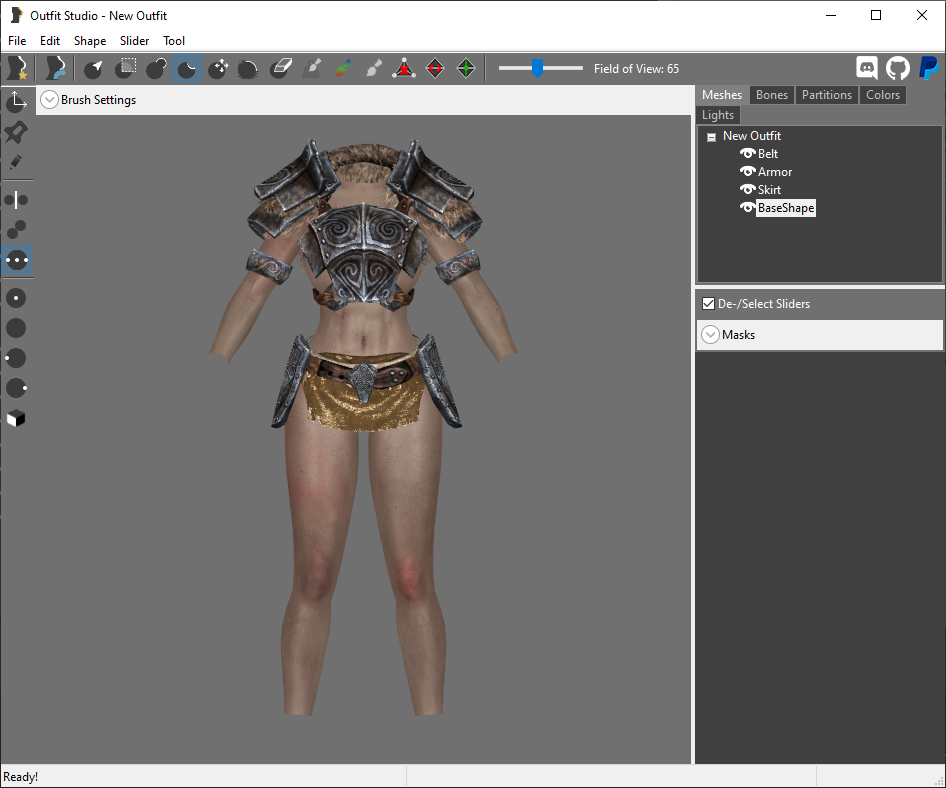The height and width of the screenshot is (788, 946).
Task: Select the New Outfit root item
Action: tap(752, 136)
